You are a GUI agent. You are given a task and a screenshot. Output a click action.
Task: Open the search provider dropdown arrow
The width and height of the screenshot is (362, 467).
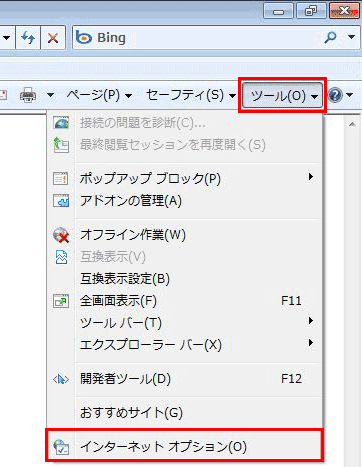tap(351, 37)
